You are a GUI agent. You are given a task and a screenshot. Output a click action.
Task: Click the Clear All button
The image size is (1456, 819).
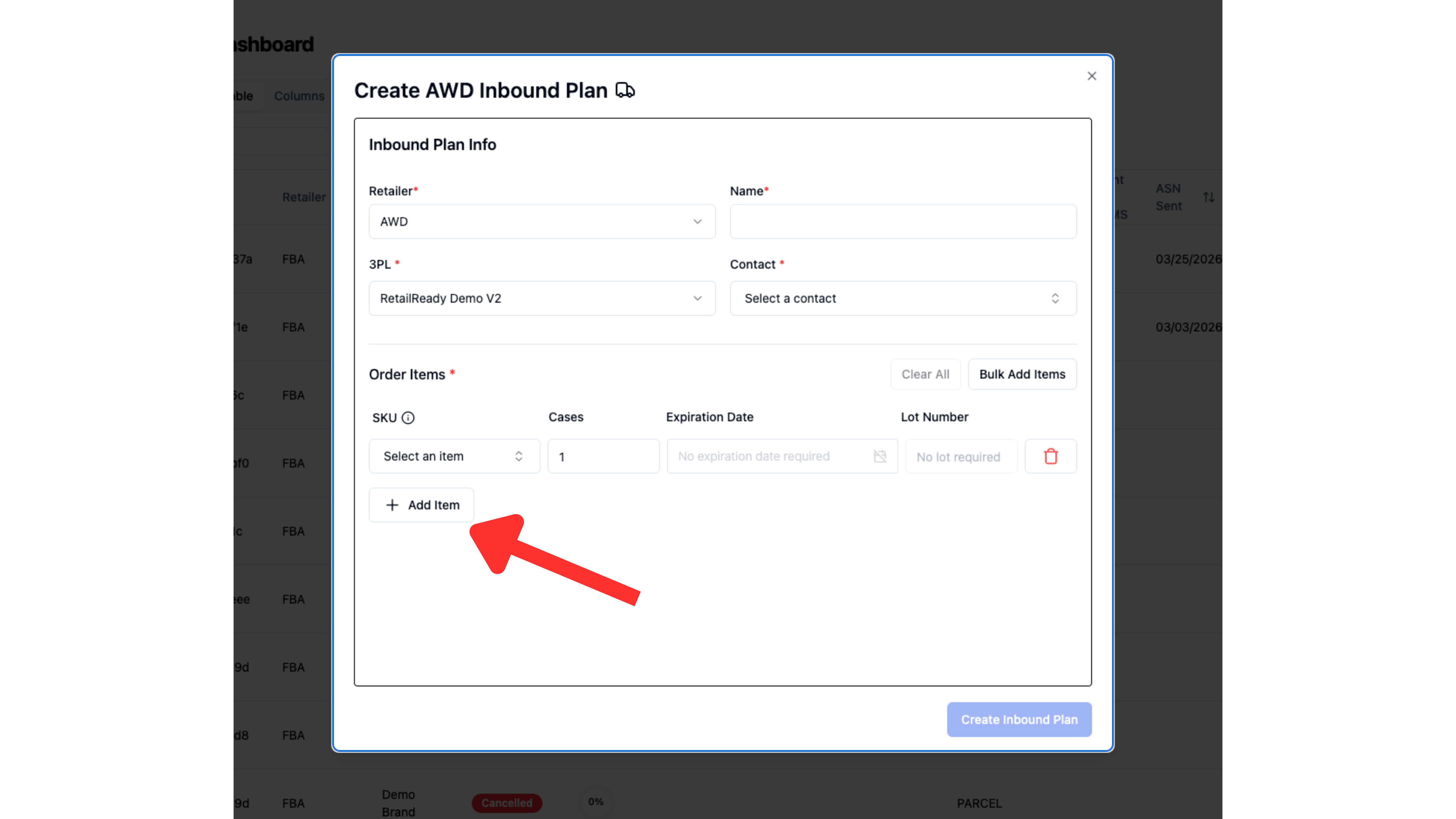(x=925, y=374)
